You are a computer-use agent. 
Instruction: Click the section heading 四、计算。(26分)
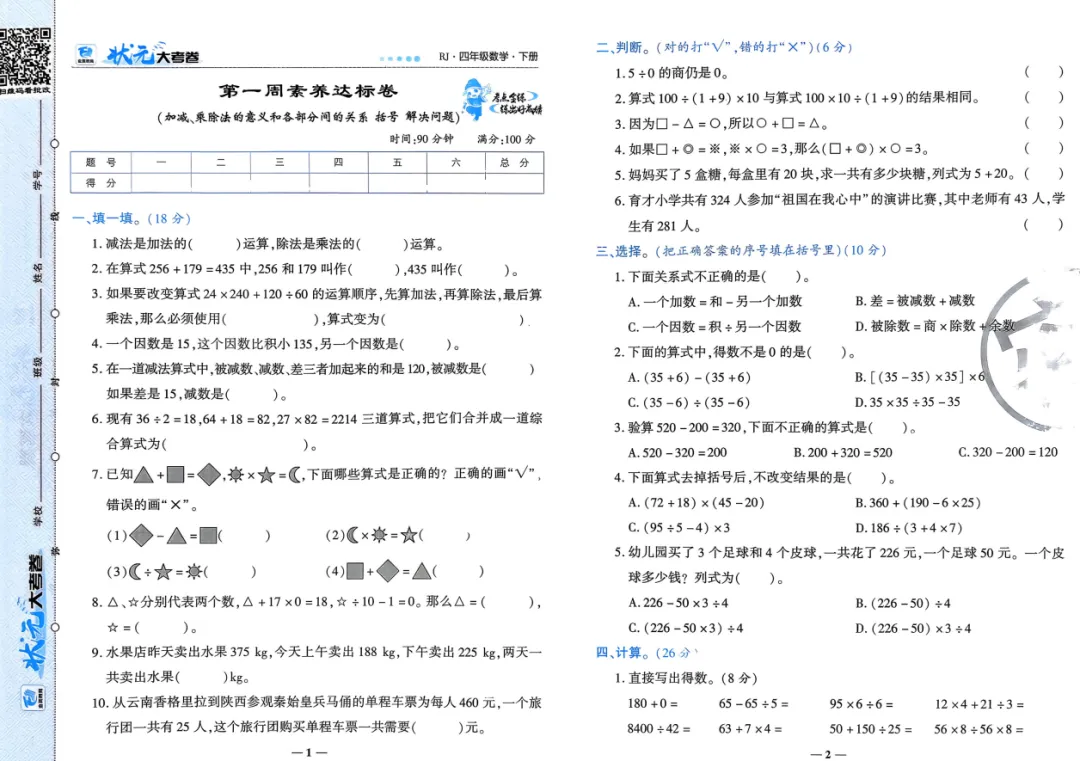click(x=646, y=652)
